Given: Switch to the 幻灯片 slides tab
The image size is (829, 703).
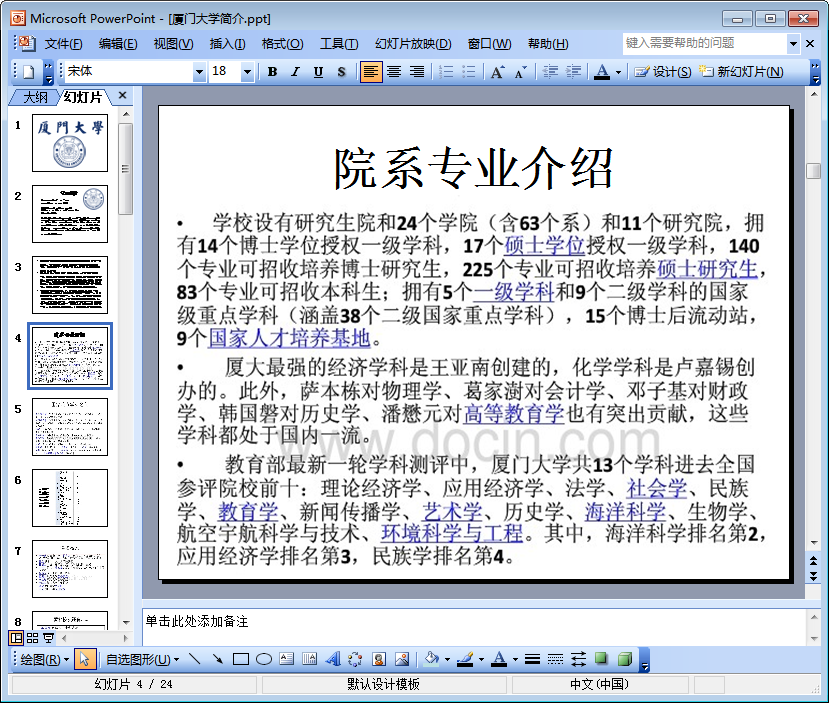Looking at the screenshot, I should [83, 97].
